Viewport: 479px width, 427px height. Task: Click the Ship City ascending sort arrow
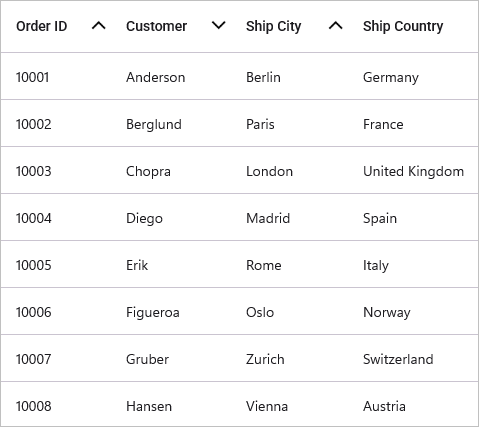[336, 26]
